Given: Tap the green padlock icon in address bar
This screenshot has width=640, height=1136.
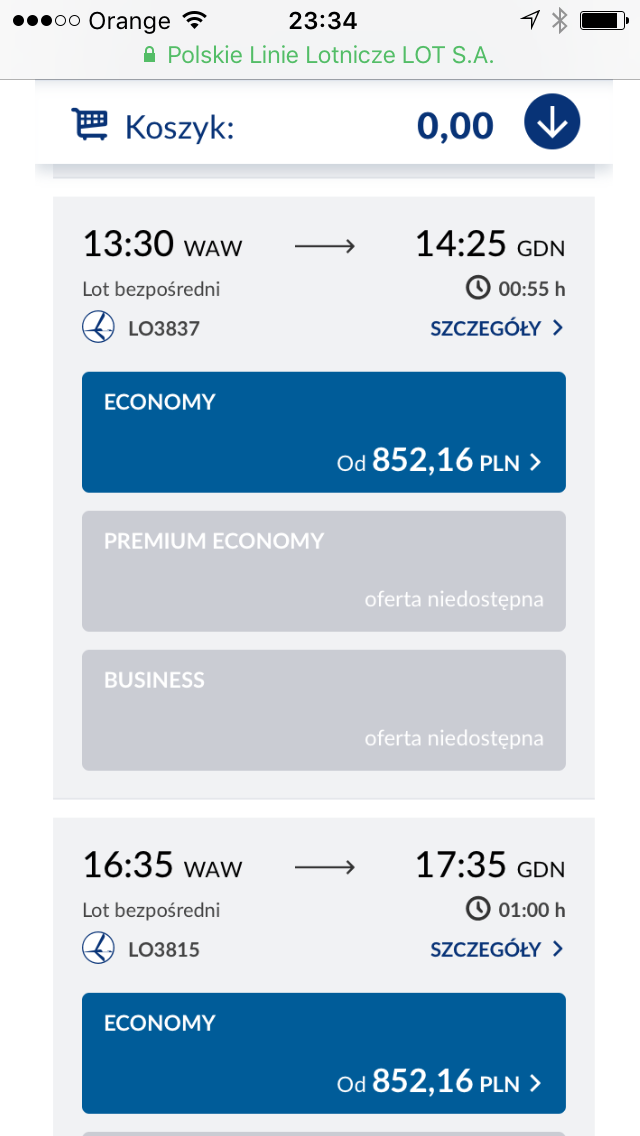Looking at the screenshot, I should 150,55.
